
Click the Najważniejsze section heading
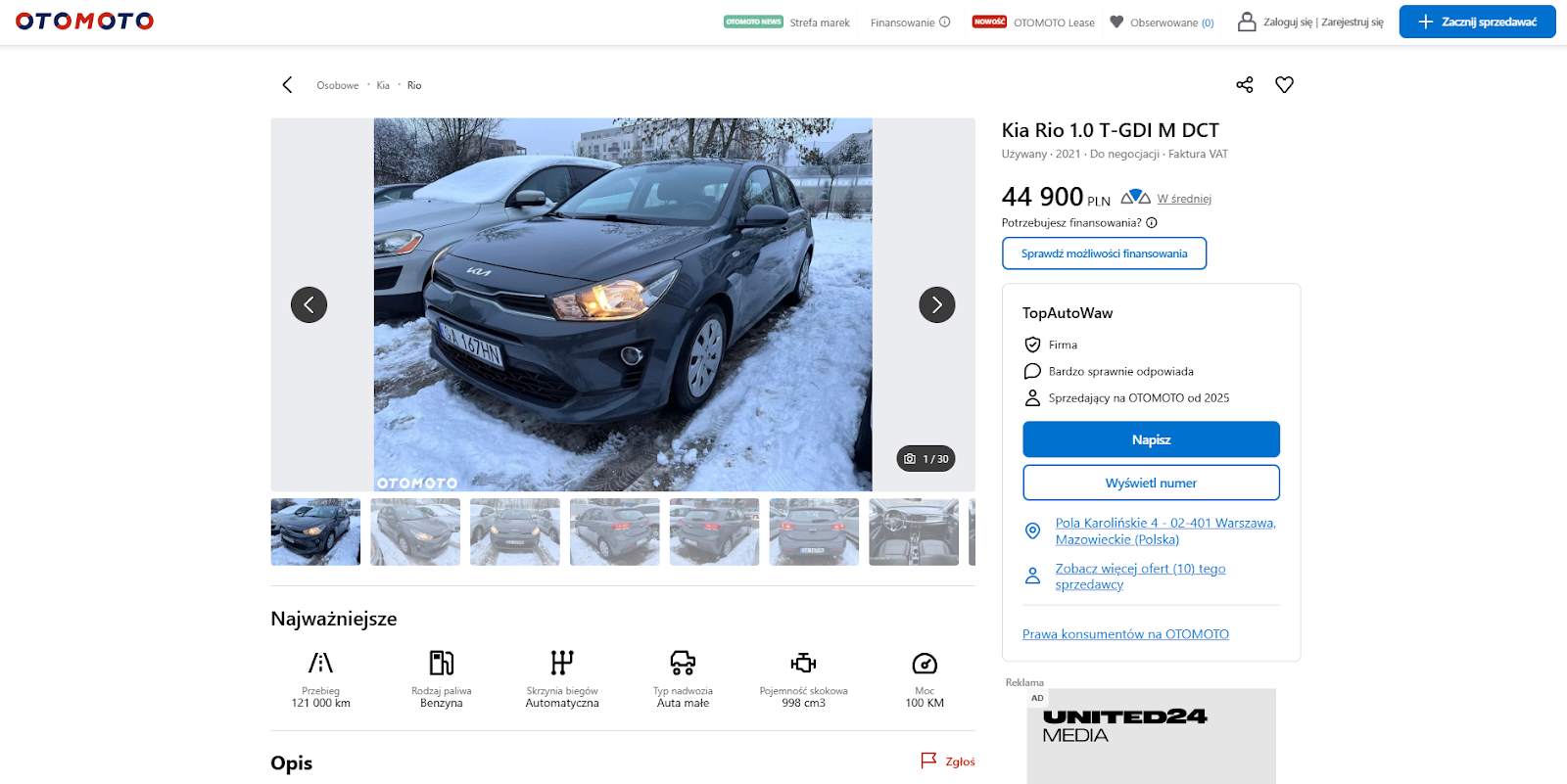tap(334, 619)
